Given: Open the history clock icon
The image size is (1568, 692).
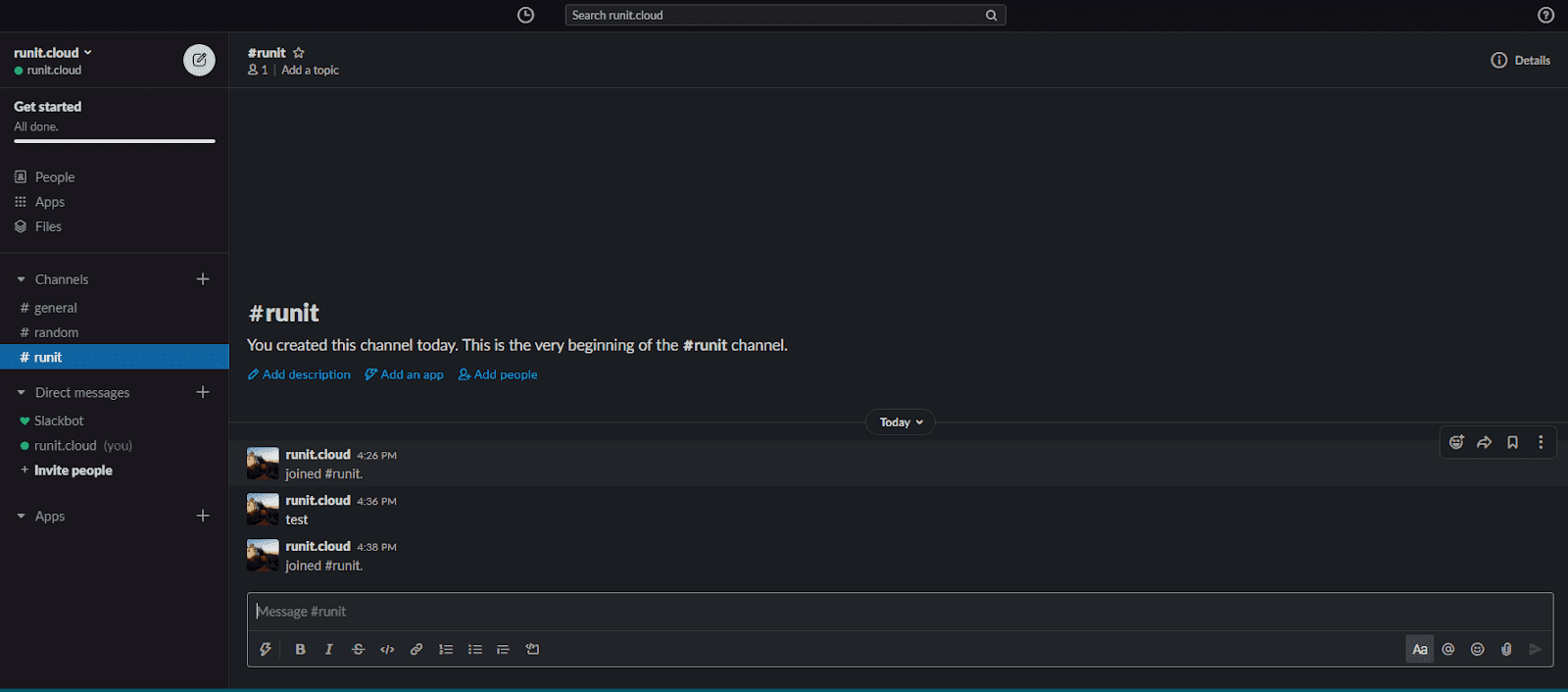Looking at the screenshot, I should 526,15.
